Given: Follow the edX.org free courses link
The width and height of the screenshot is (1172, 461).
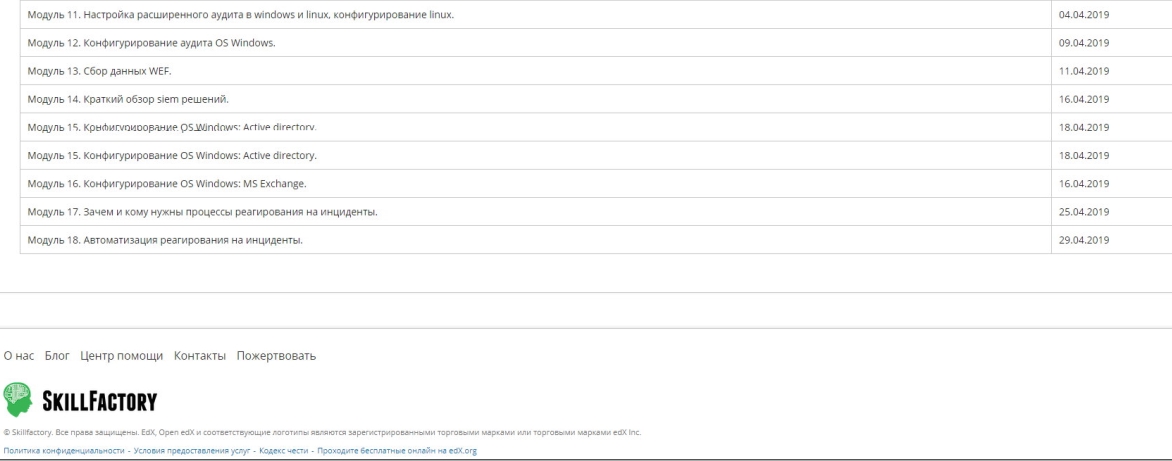Looking at the screenshot, I should (397, 451).
